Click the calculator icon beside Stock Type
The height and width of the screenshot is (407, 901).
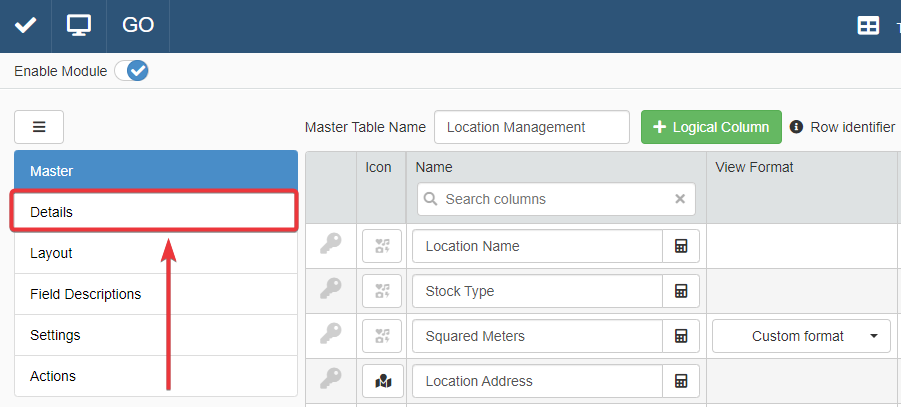(x=681, y=291)
